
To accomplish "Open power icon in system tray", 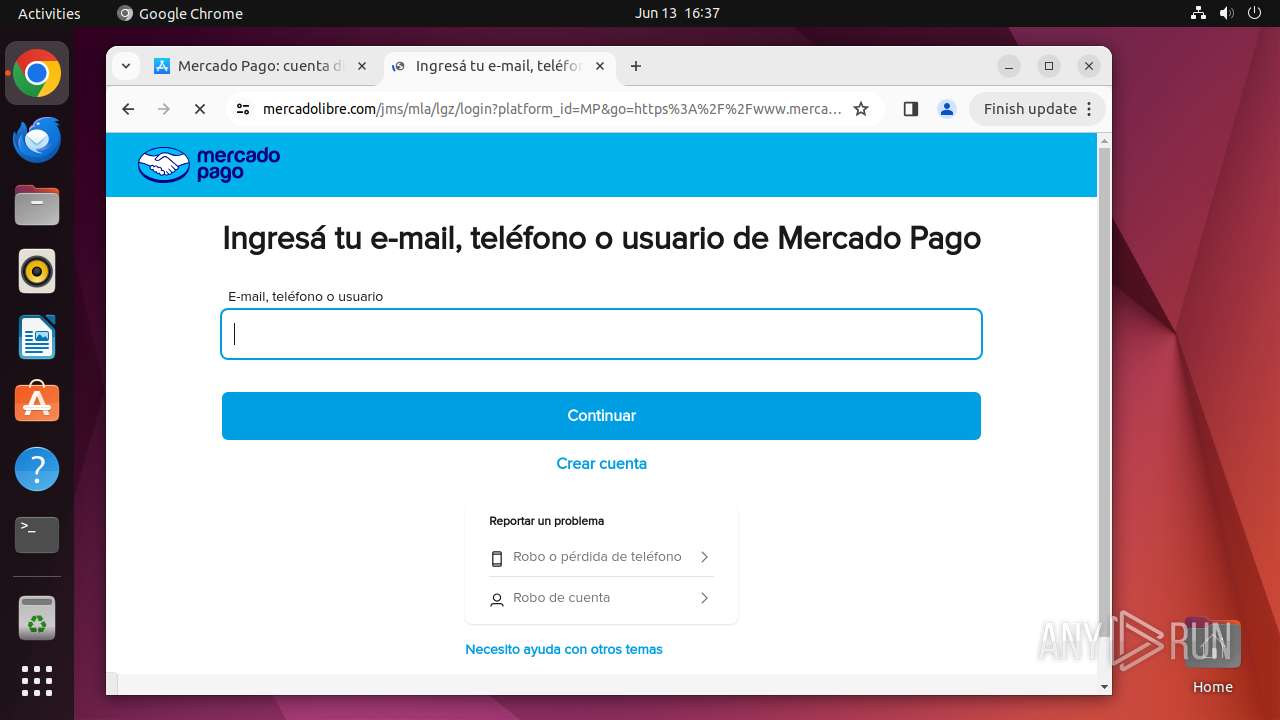I will click(x=1254, y=13).
